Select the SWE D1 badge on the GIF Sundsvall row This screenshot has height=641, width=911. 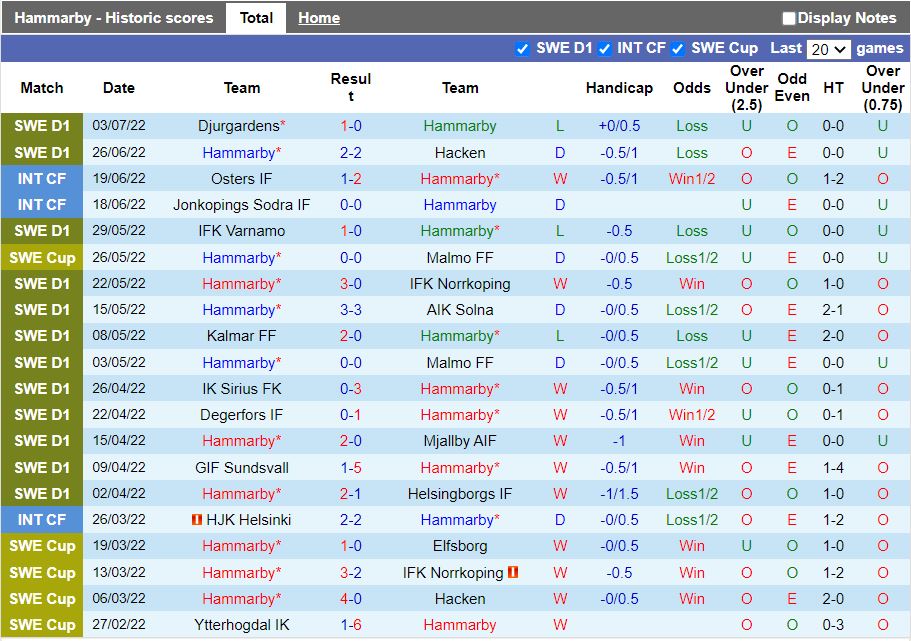(x=41, y=467)
